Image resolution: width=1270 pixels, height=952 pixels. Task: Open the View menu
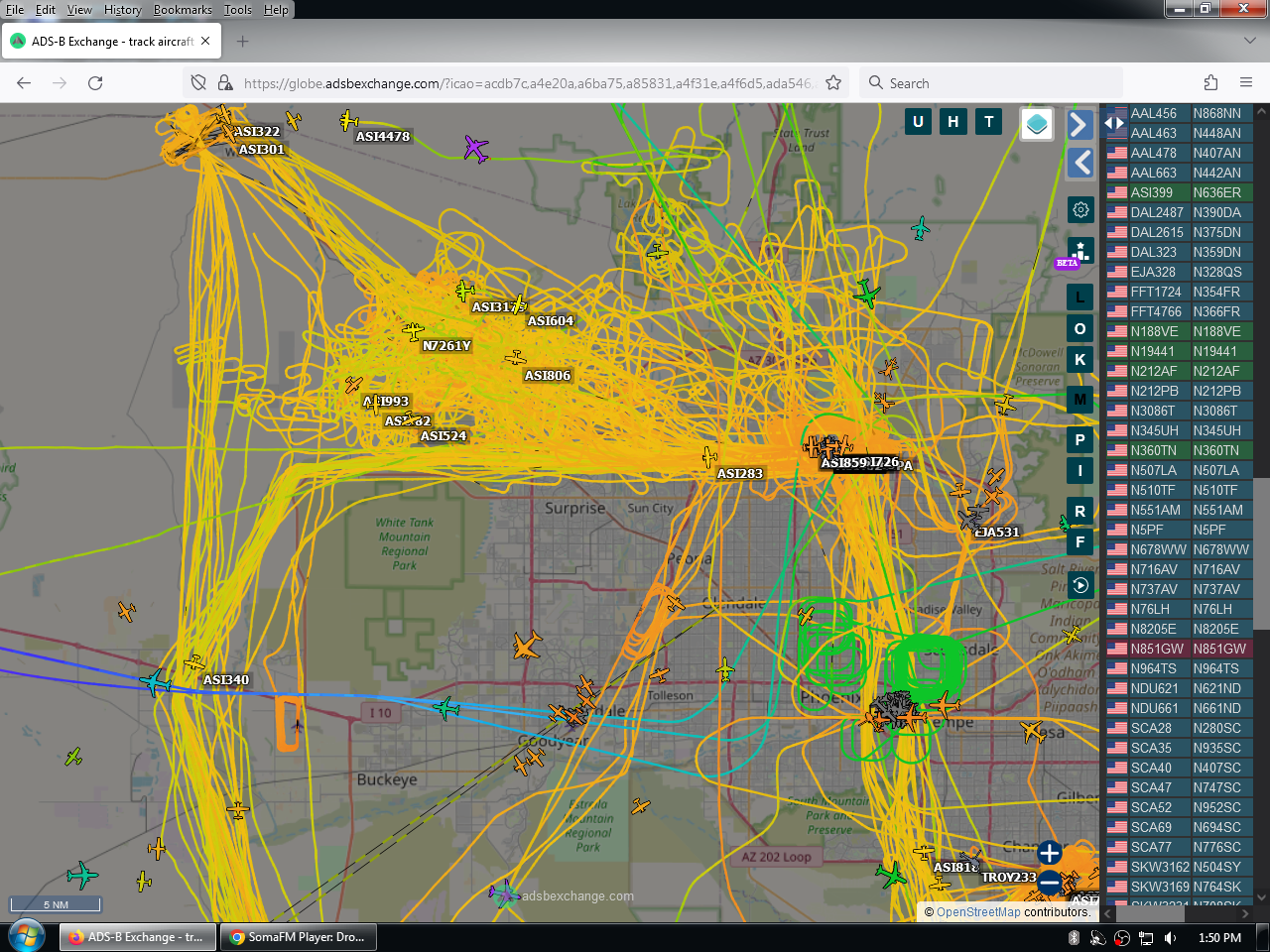pos(79,9)
